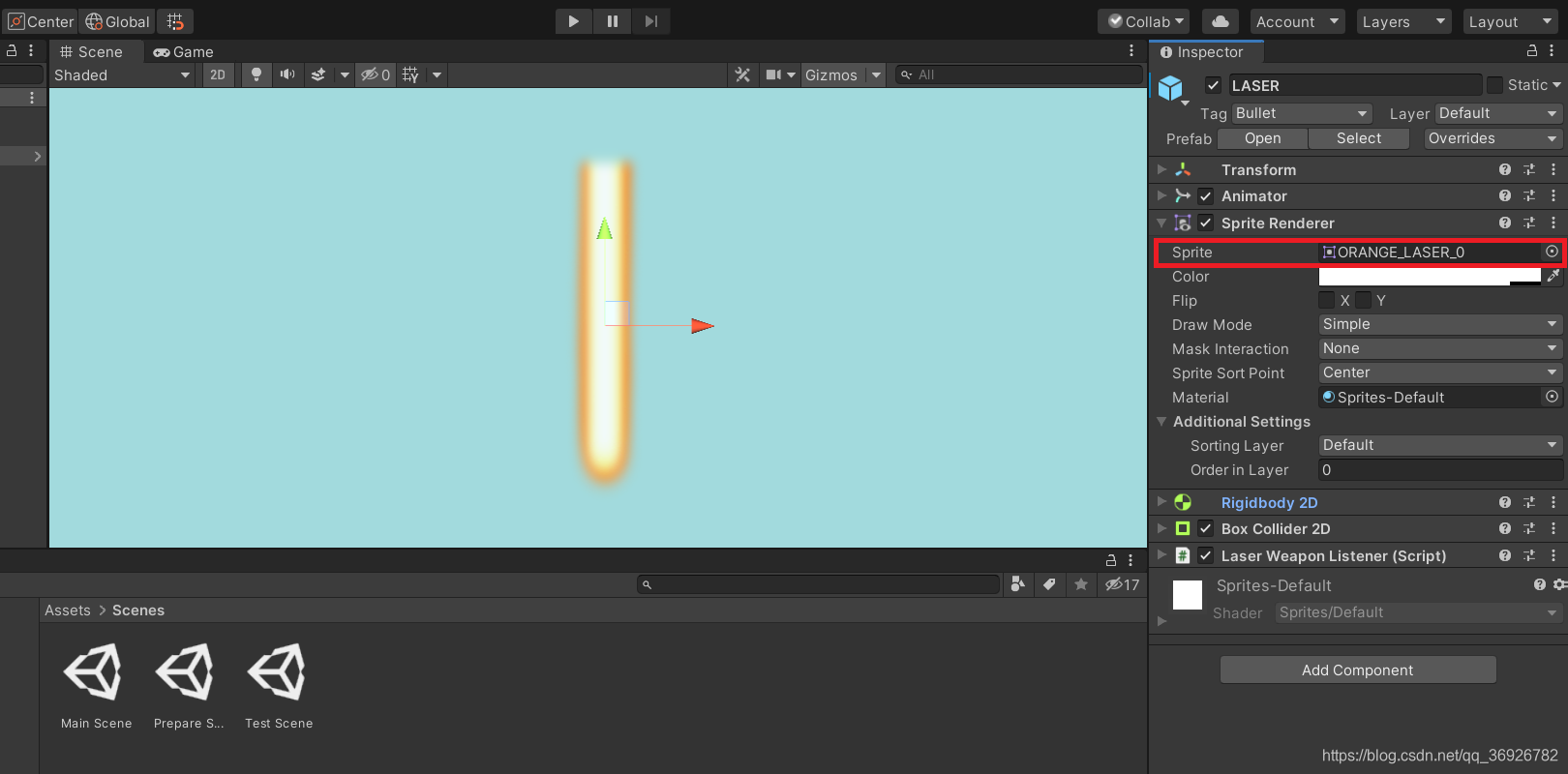Edit the Order in Layer field
The image size is (1568, 774).
click(1440, 470)
